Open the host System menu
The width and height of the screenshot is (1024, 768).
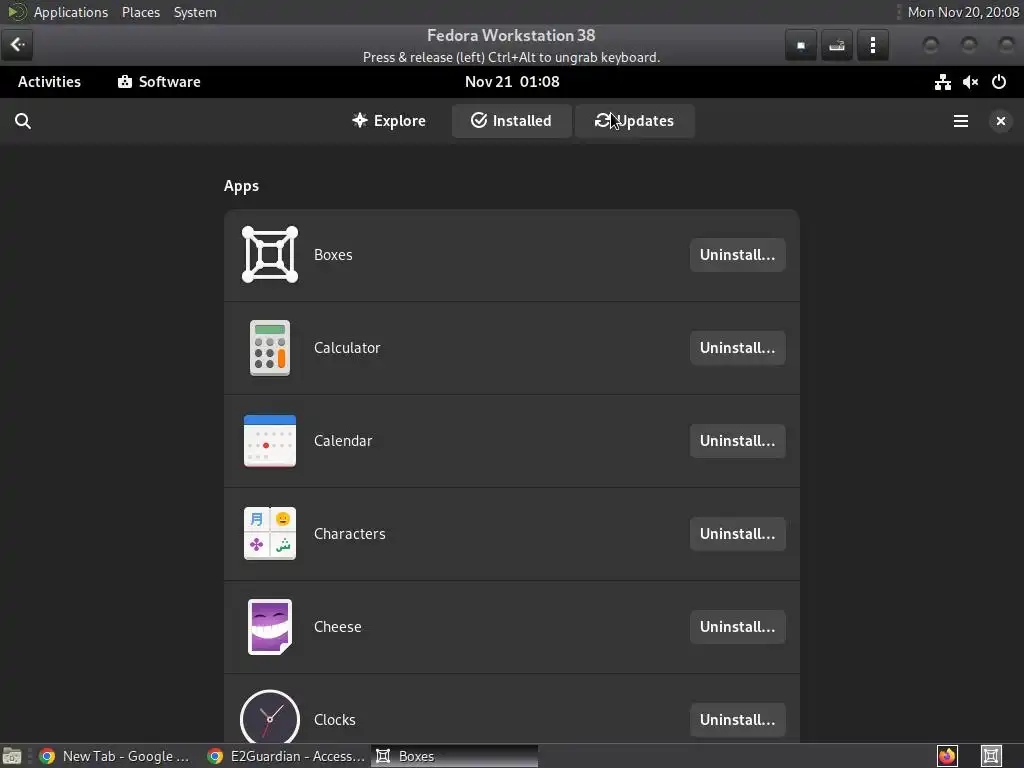[x=195, y=12]
